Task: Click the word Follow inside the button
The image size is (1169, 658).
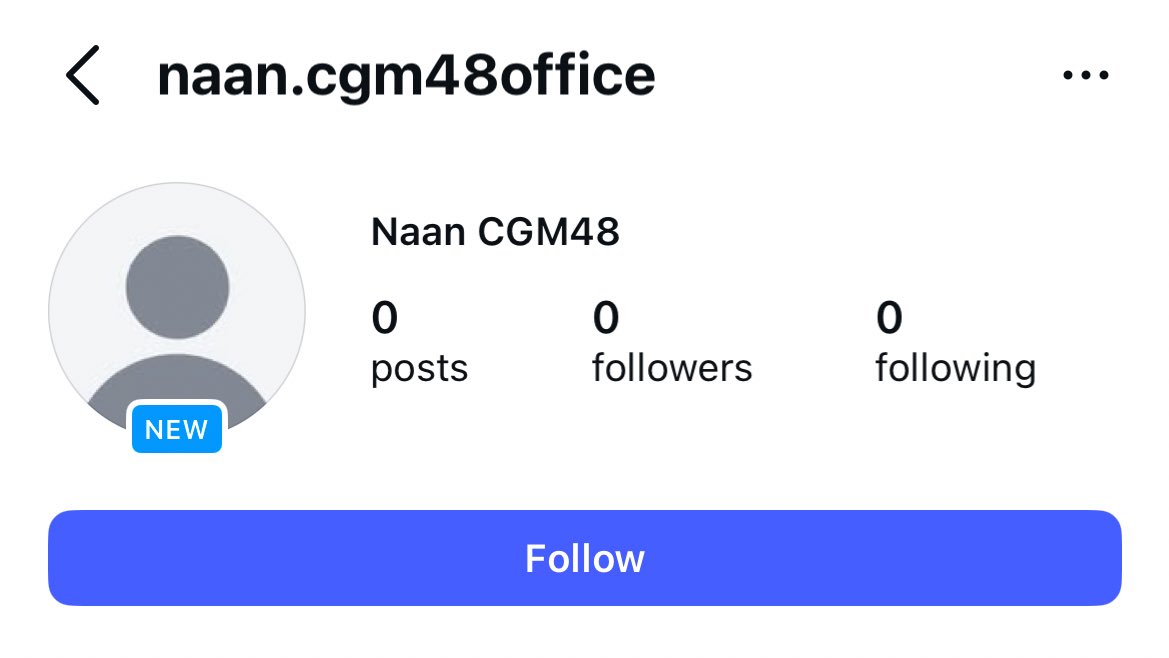Action: [x=585, y=558]
